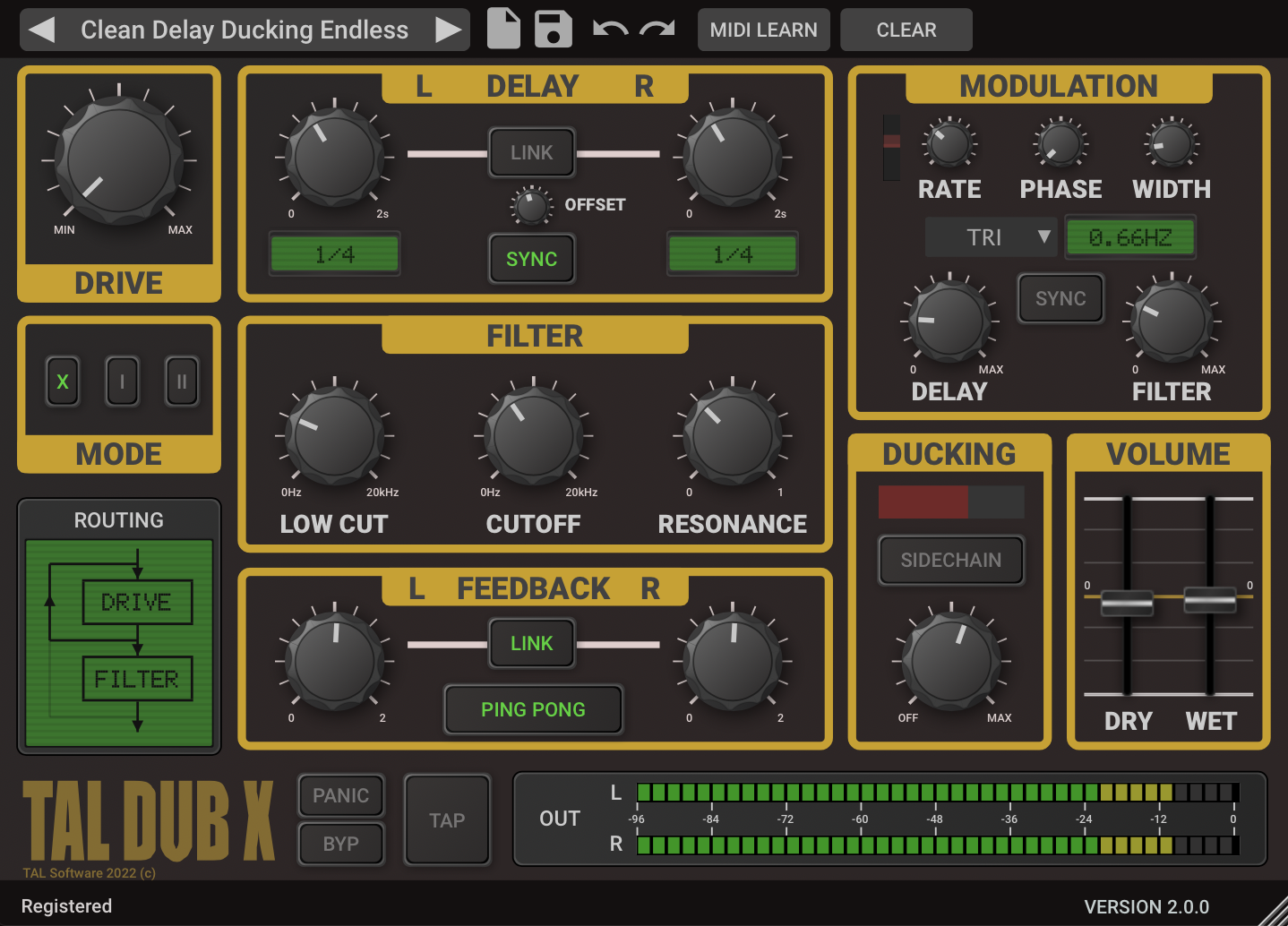Activate MIDI LEARN mode
This screenshot has height=926, width=1288.
click(x=763, y=29)
